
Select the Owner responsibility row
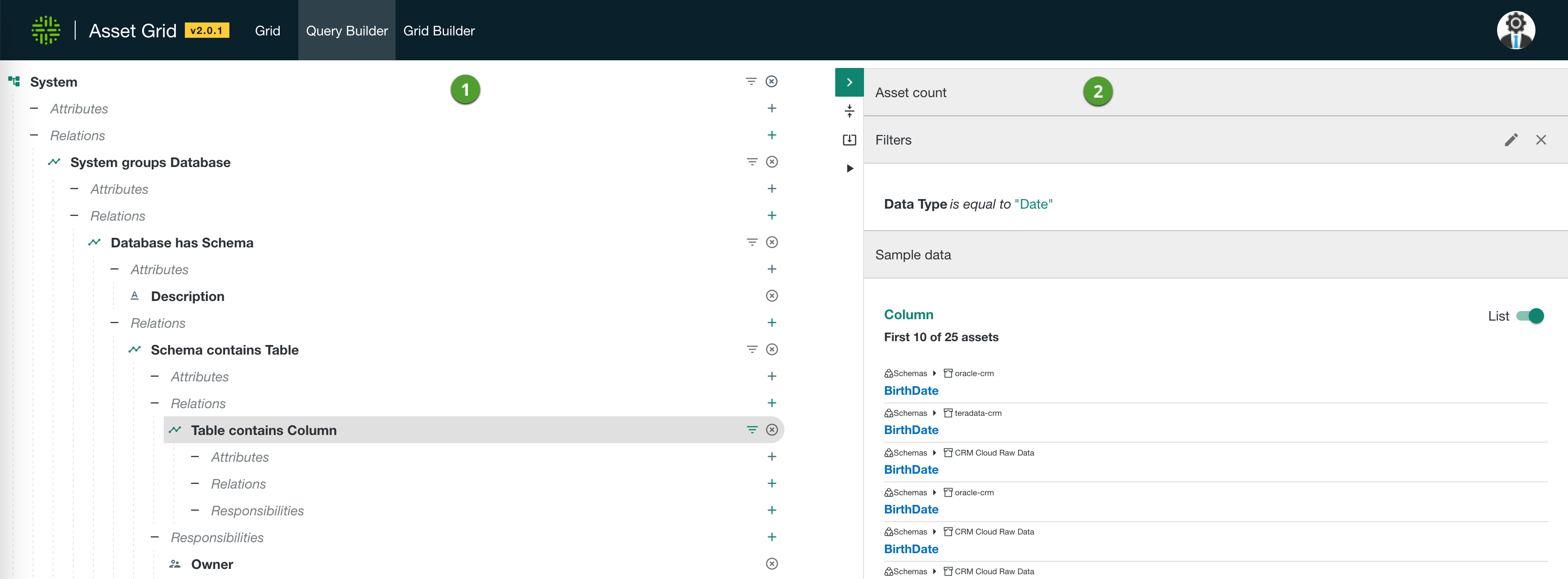point(212,564)
